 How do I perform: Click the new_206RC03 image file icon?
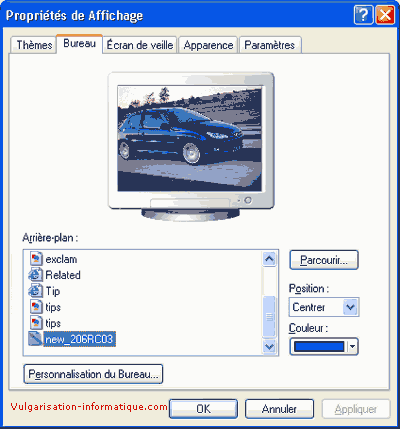tap(36, 339)
